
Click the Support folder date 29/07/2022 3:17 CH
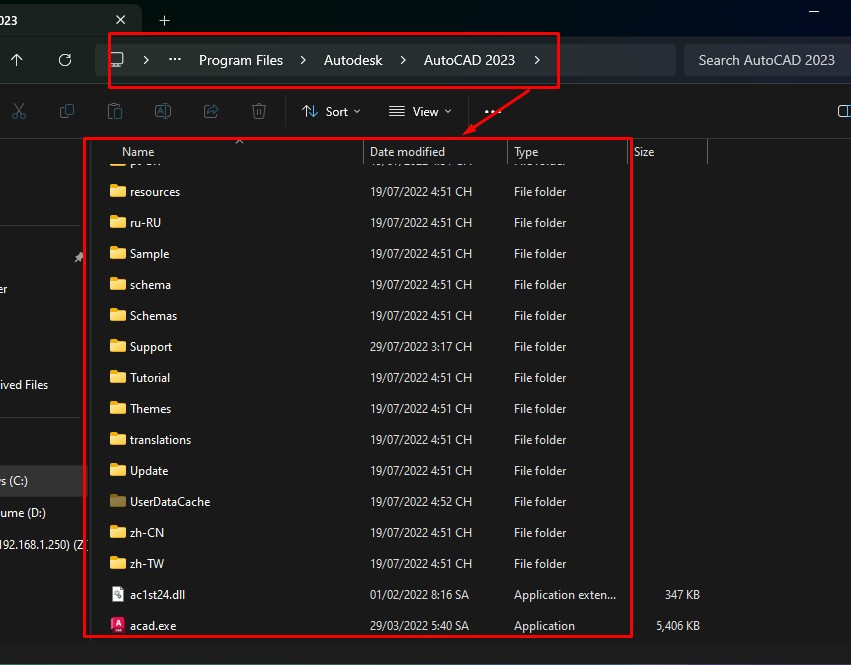[x=421, y=346]
